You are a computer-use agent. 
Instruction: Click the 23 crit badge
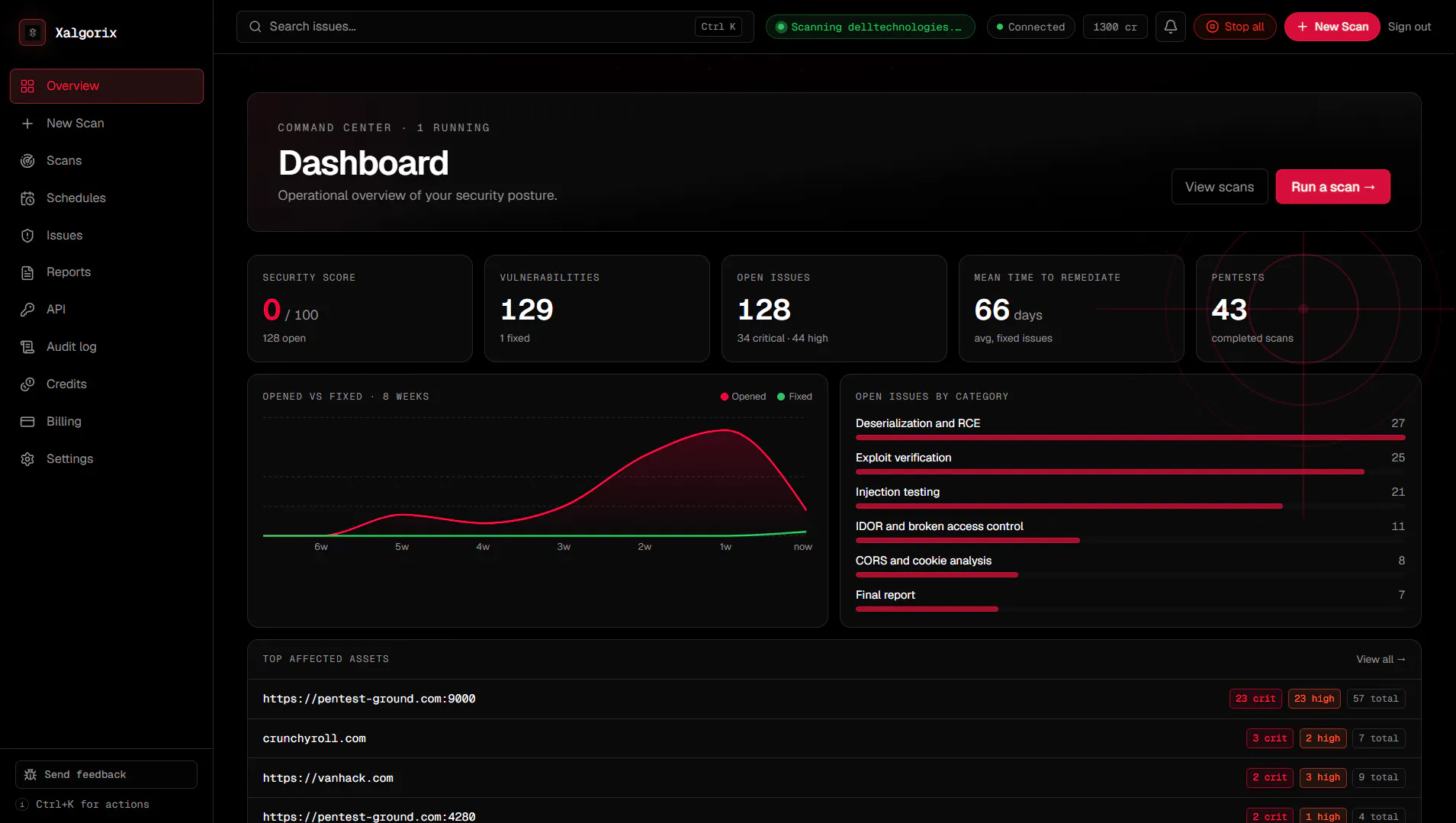[1255, 699]
